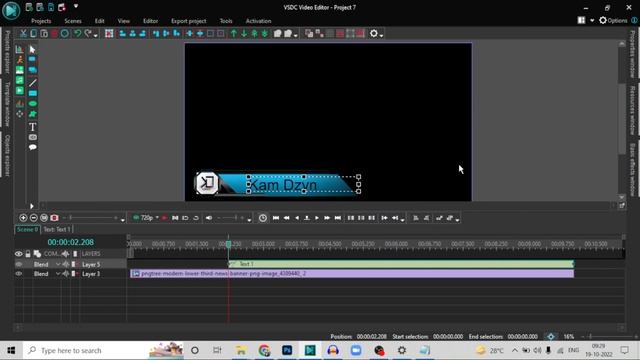
Task: Click the Options button
Action: click(x=613, y=20)
